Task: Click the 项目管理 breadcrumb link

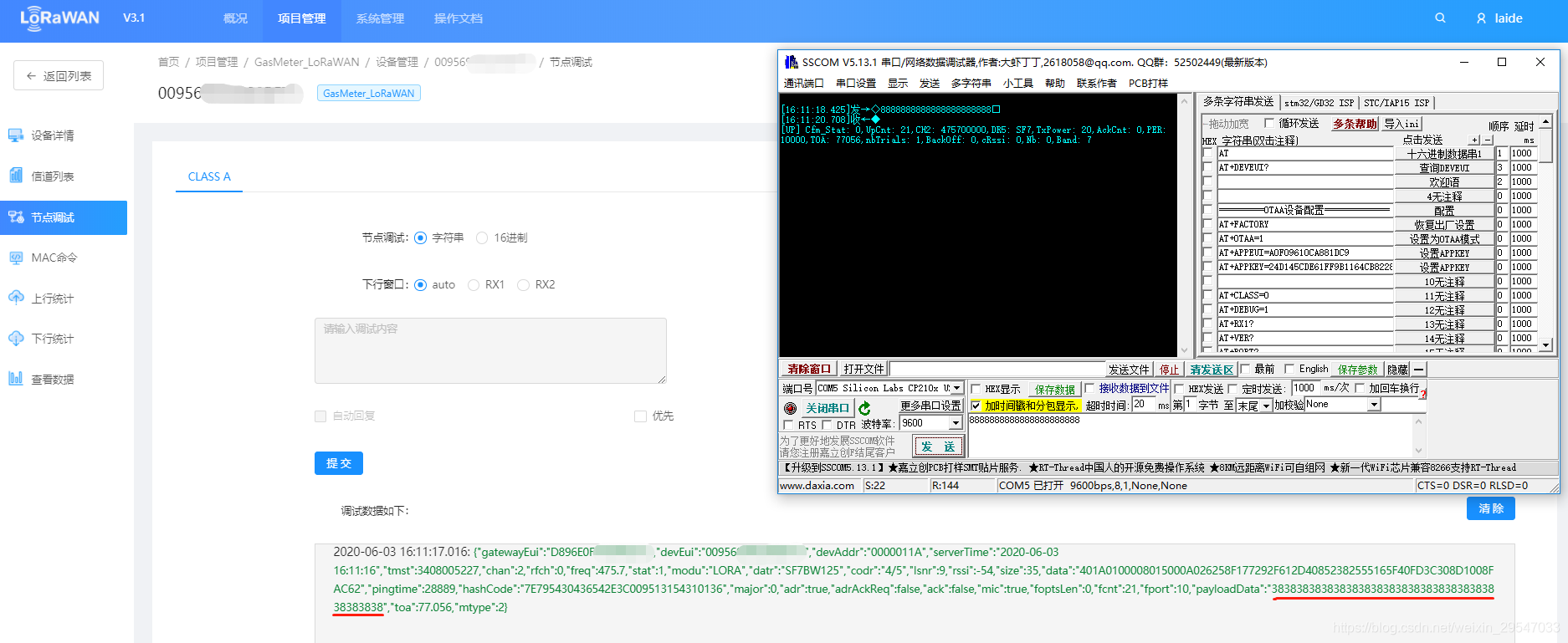Action: pyautogui.click(x=217, y=62)
